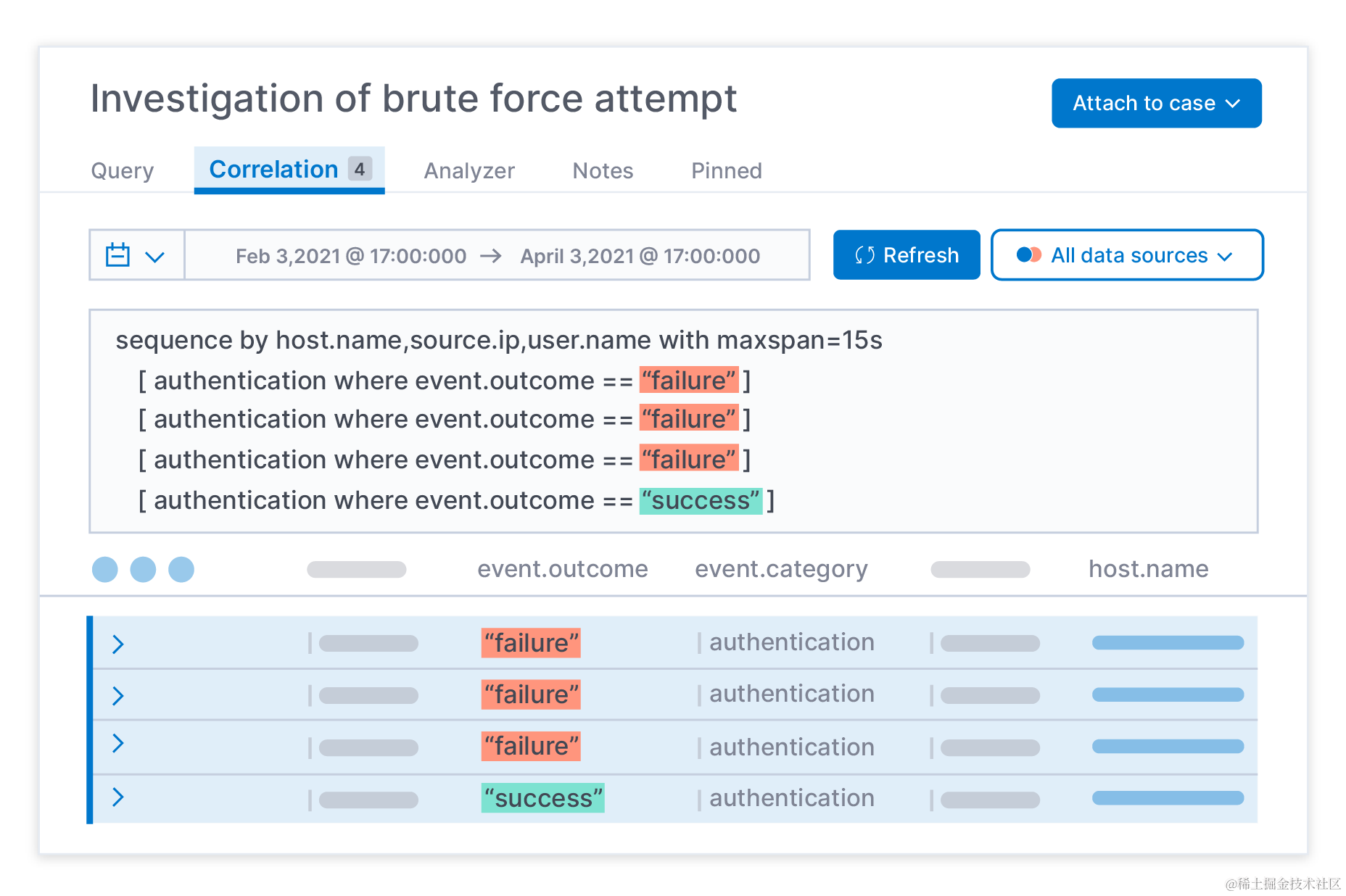Click the start date Feb 3, 2021 field
This screenshot has height=896, width=1346.
pos(351,255)
